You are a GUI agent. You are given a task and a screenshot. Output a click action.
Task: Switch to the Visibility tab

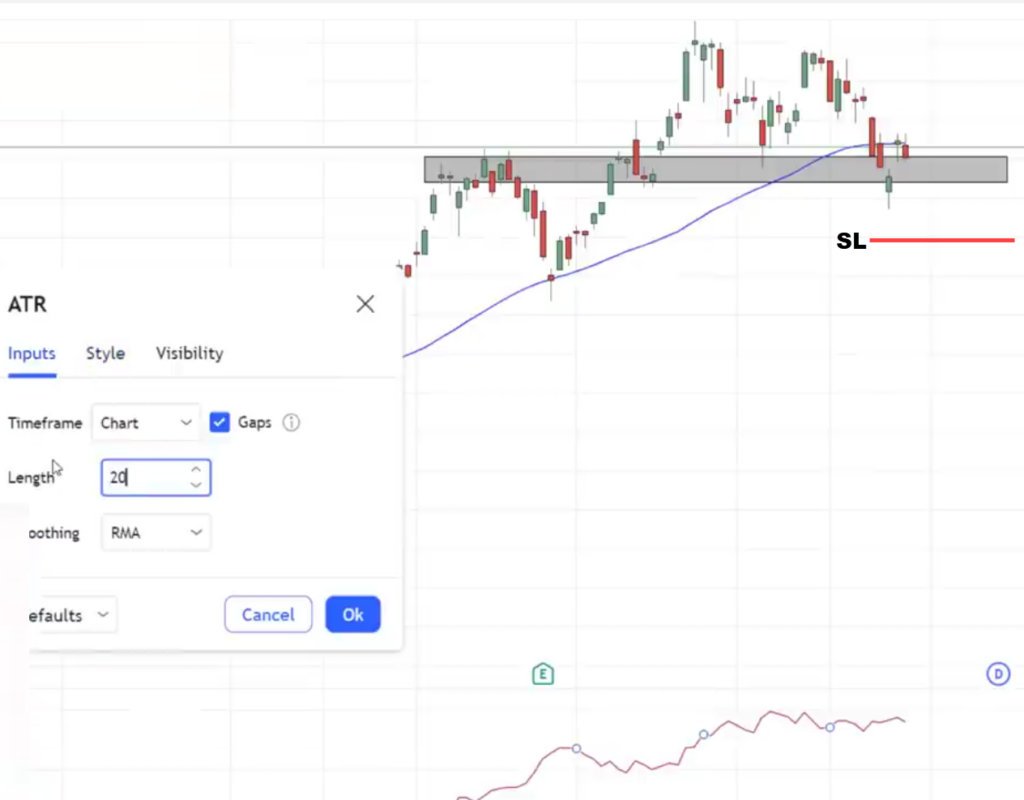tap(189, 353)
